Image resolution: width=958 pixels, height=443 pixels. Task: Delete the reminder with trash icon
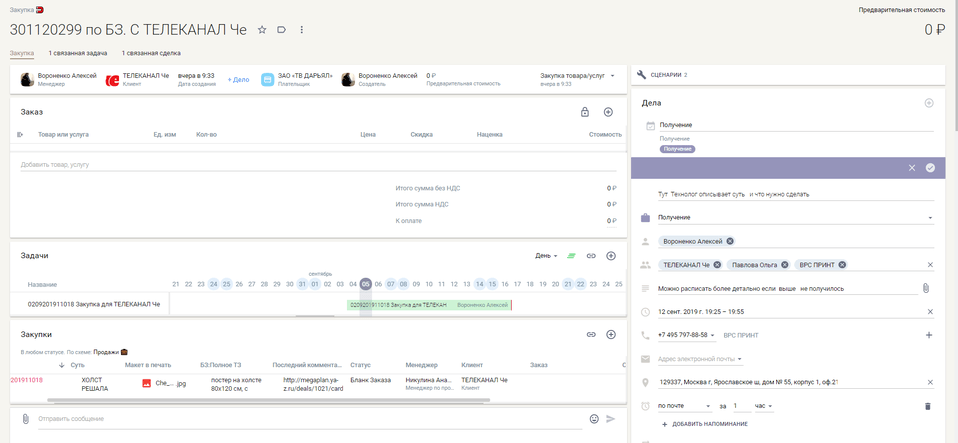pos(926,406)
